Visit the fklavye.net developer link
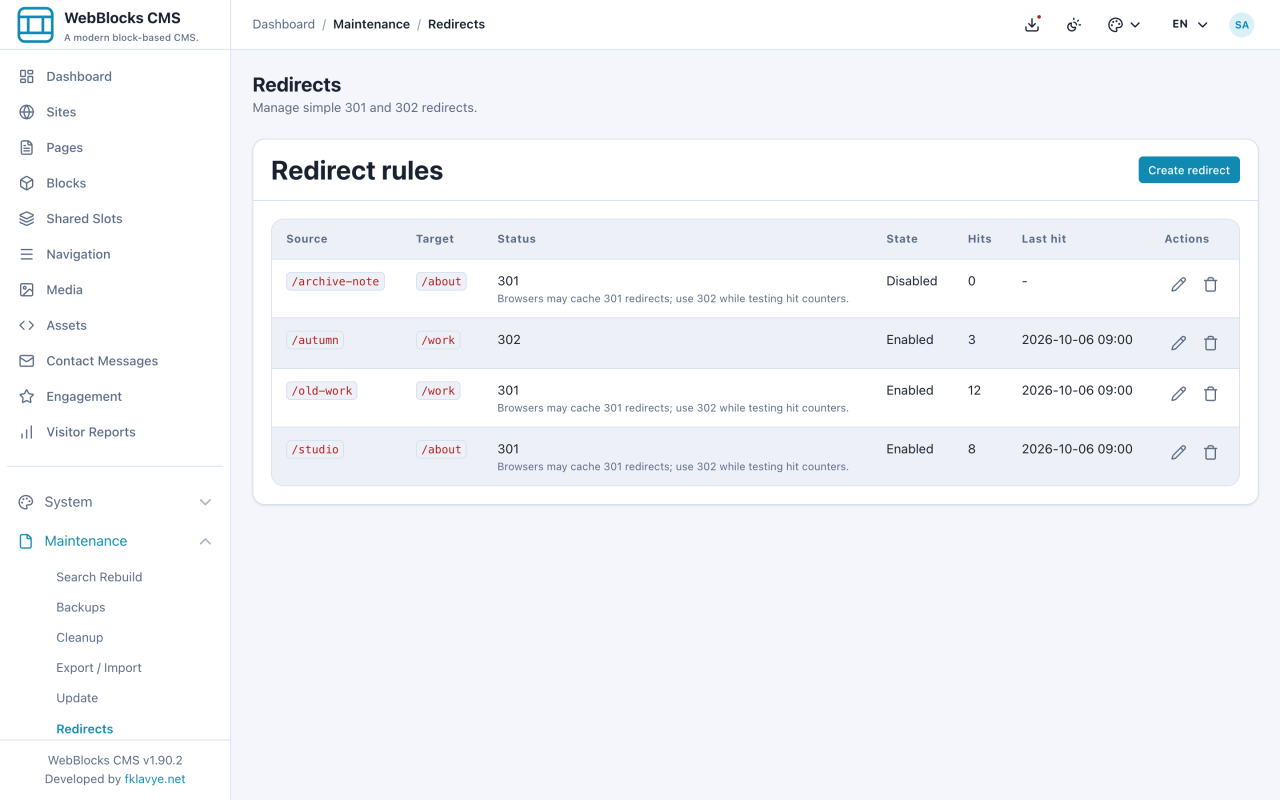1280x800 pixels. point(155,779)
